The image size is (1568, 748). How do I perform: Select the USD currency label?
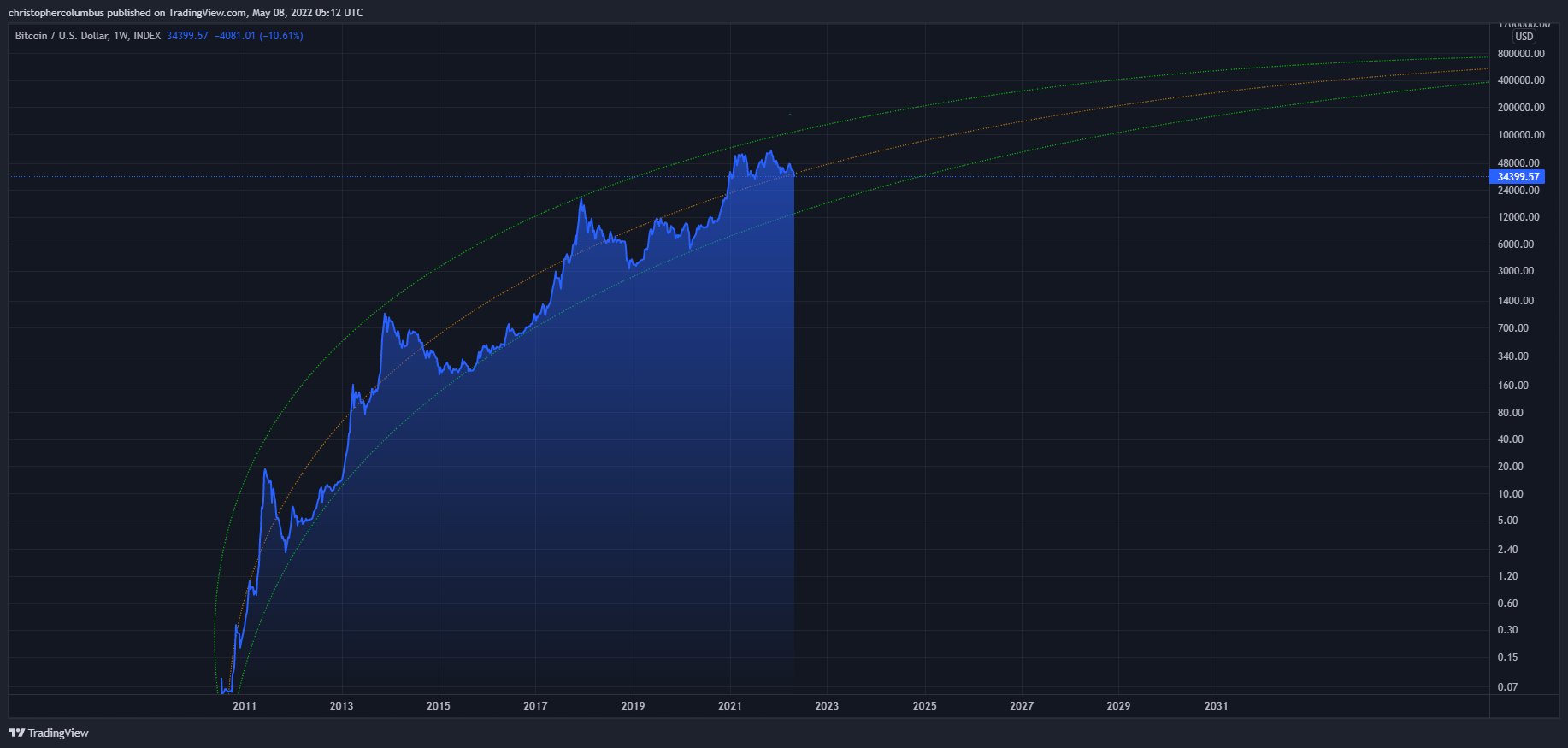[x=1524, y=37]
